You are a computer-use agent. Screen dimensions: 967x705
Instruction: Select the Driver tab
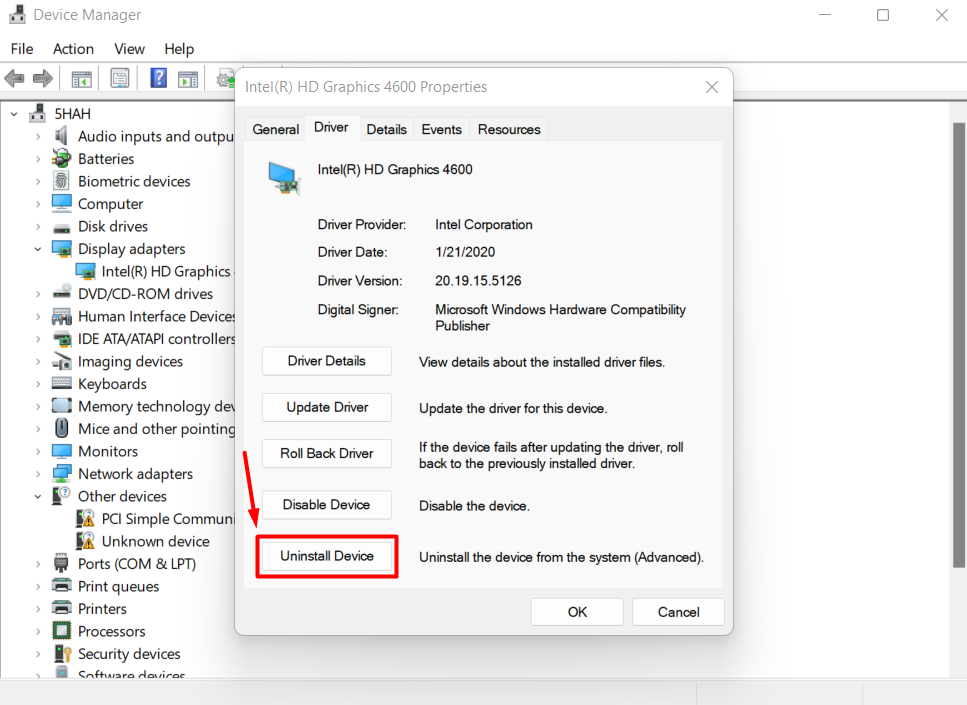coord(332,128)
